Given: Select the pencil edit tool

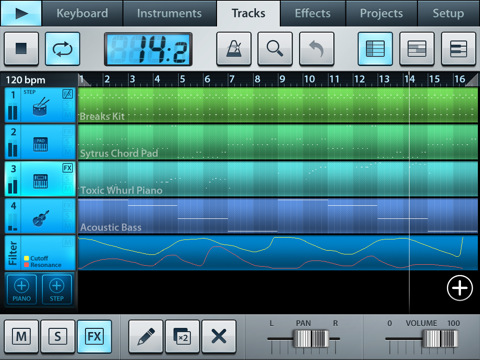Looking at the screenshot, I should pyautogui.click(x=146, y=336).
